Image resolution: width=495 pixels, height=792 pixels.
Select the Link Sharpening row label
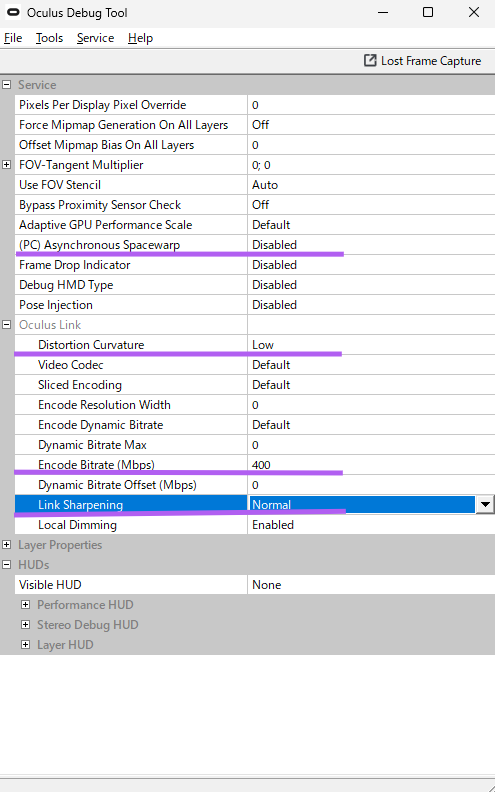click(x=80, y=505)
